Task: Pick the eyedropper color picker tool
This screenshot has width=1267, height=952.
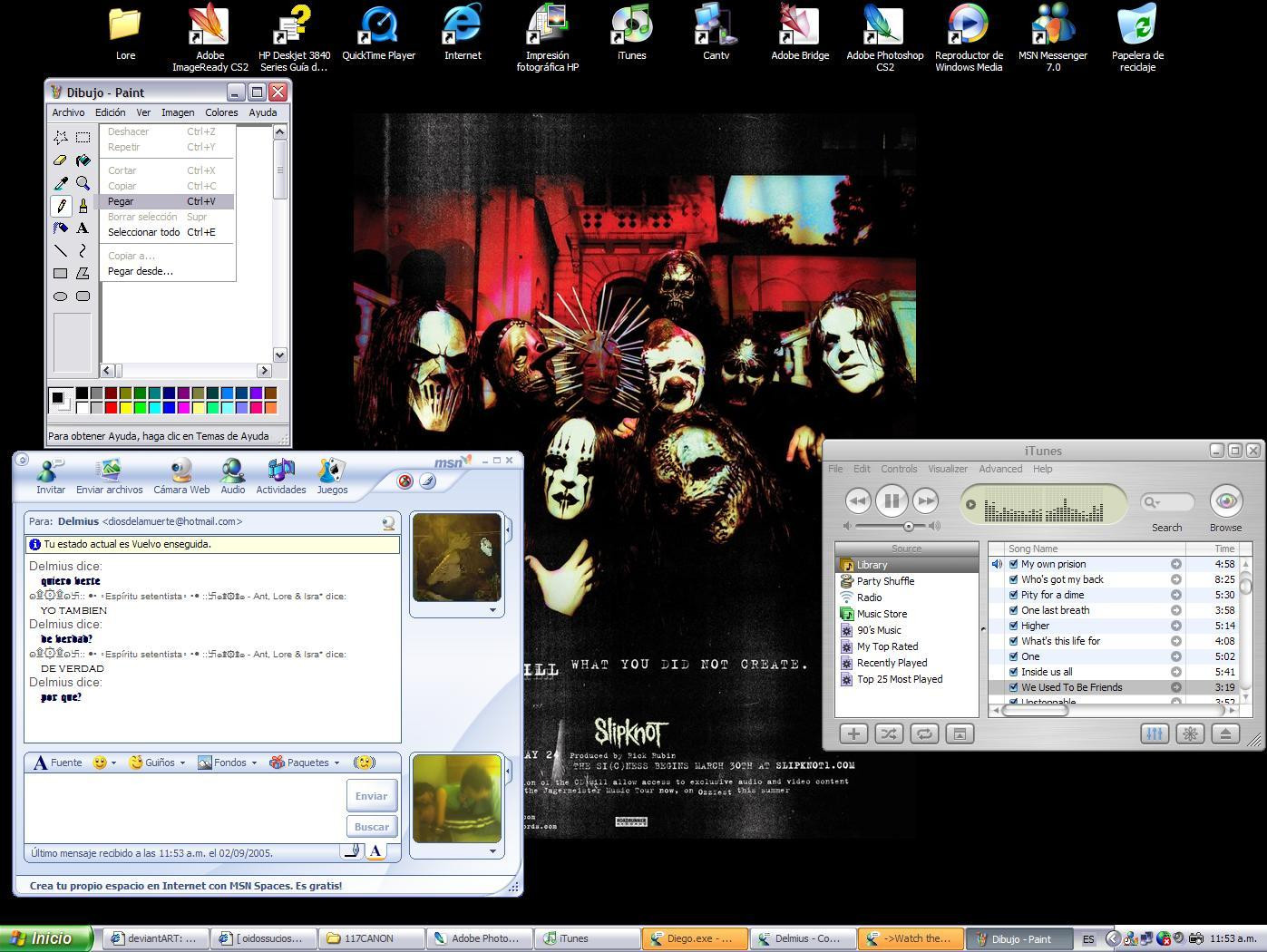Action: 61,183
